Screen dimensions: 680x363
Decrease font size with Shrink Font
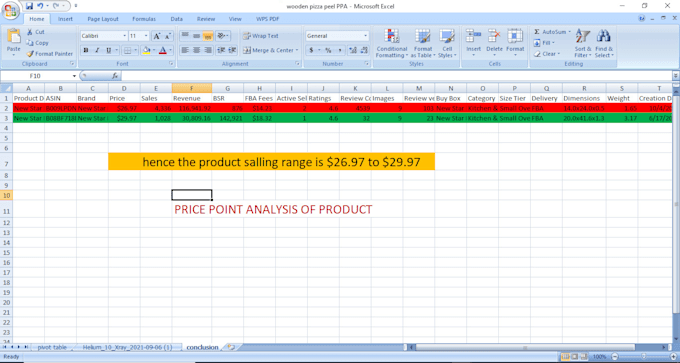[x=168, y=36]
